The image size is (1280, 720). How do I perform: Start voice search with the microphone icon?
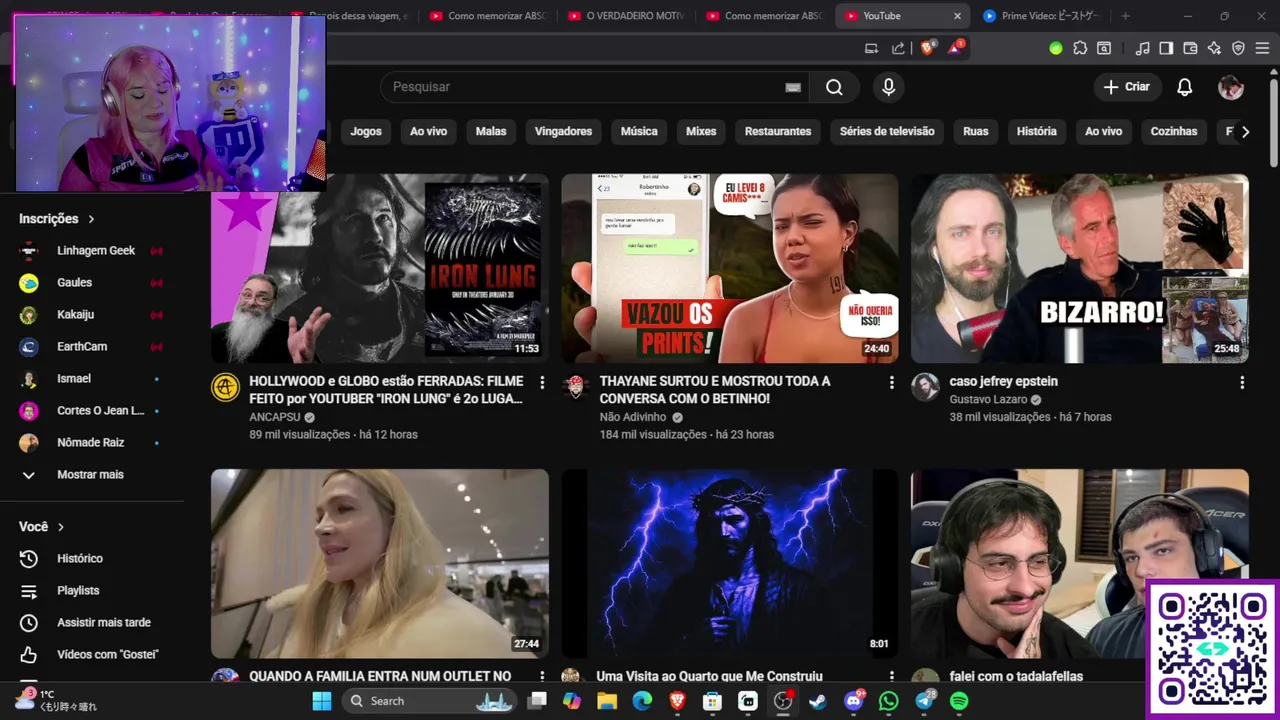tap(888, 87)
